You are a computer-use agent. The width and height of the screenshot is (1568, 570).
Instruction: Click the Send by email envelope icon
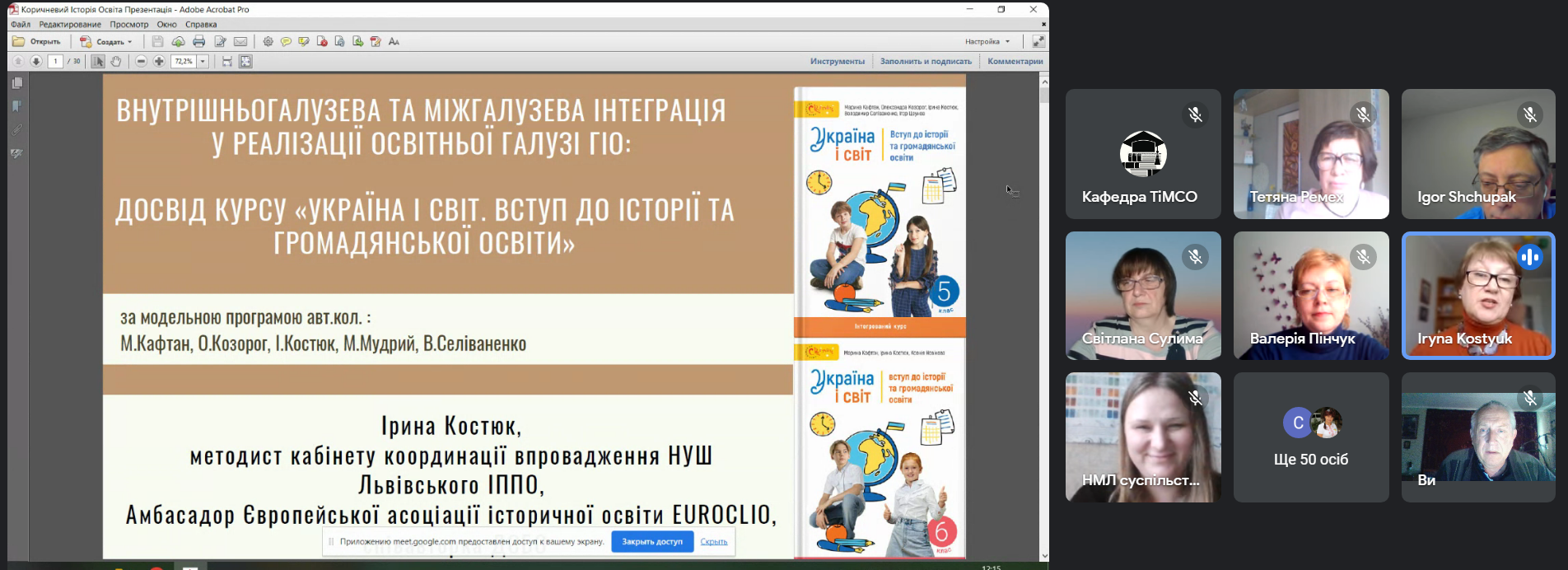(240, 41)
